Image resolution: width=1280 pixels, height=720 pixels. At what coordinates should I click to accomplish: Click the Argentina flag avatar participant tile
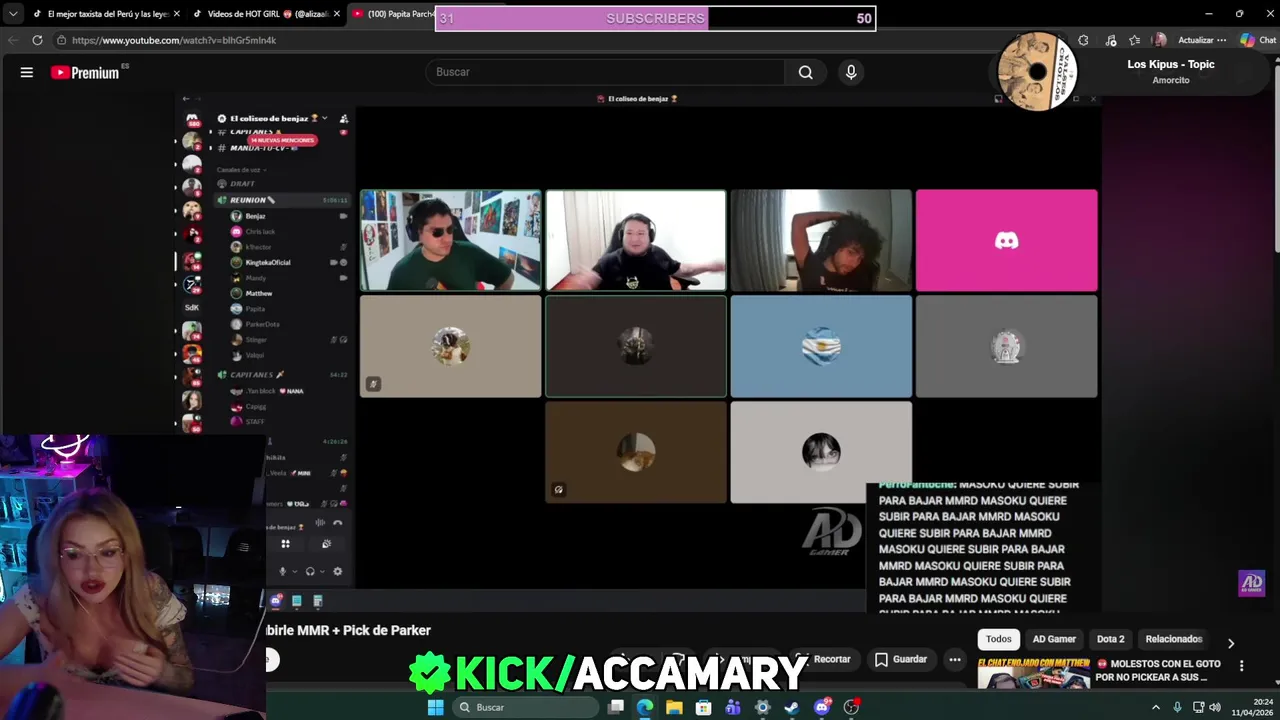coord(821,346)
